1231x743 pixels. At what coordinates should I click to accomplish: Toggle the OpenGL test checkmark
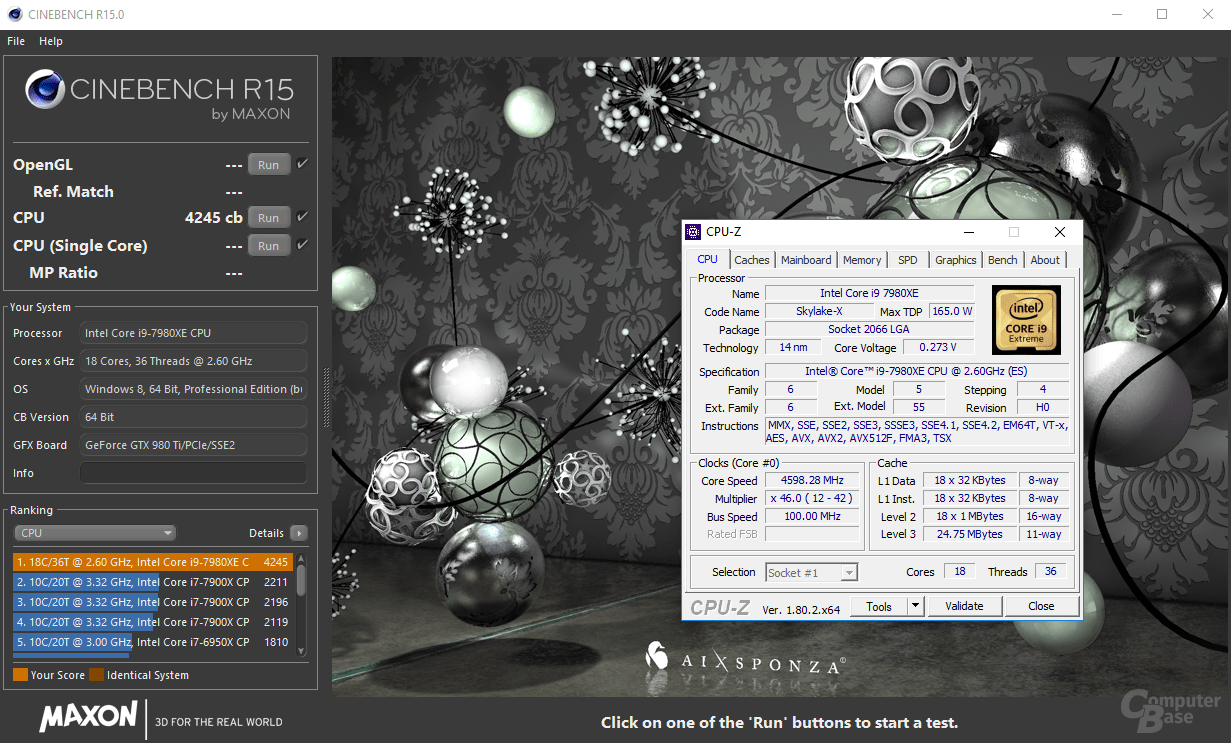click(x=302, y=164)
